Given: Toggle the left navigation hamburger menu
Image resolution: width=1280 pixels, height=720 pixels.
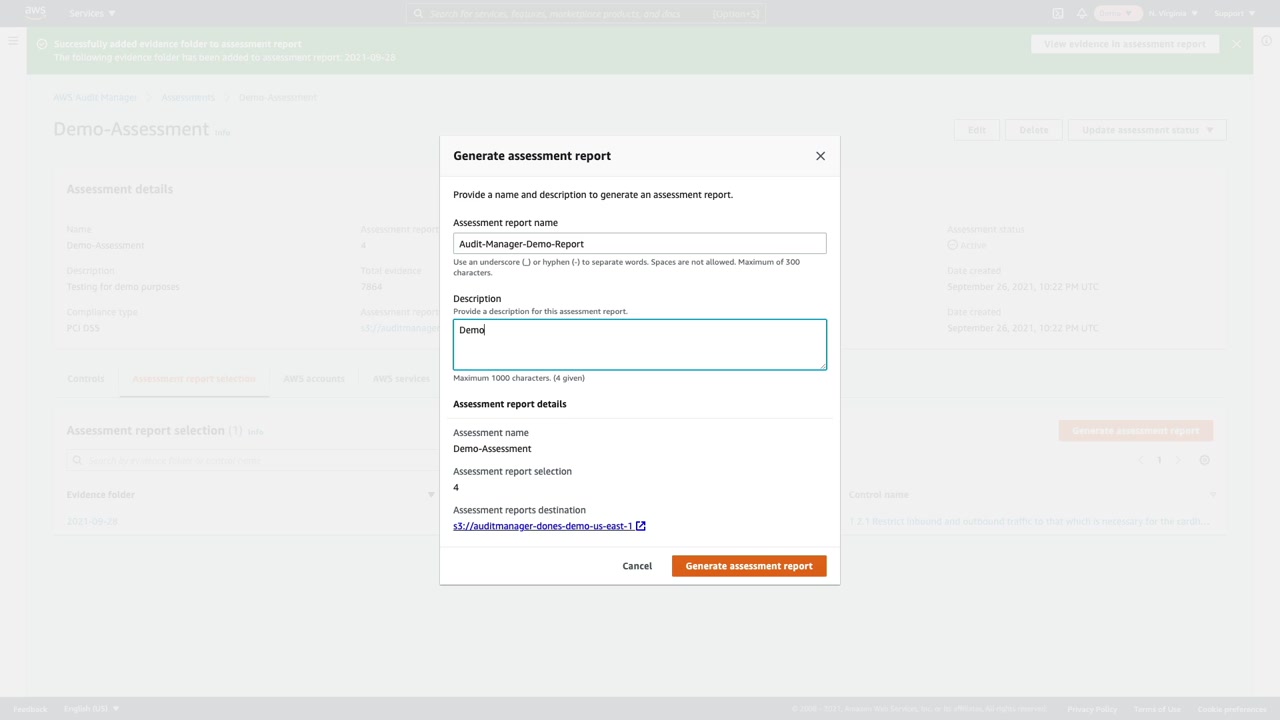Looking at the screenshot, I should click(13, 41).
